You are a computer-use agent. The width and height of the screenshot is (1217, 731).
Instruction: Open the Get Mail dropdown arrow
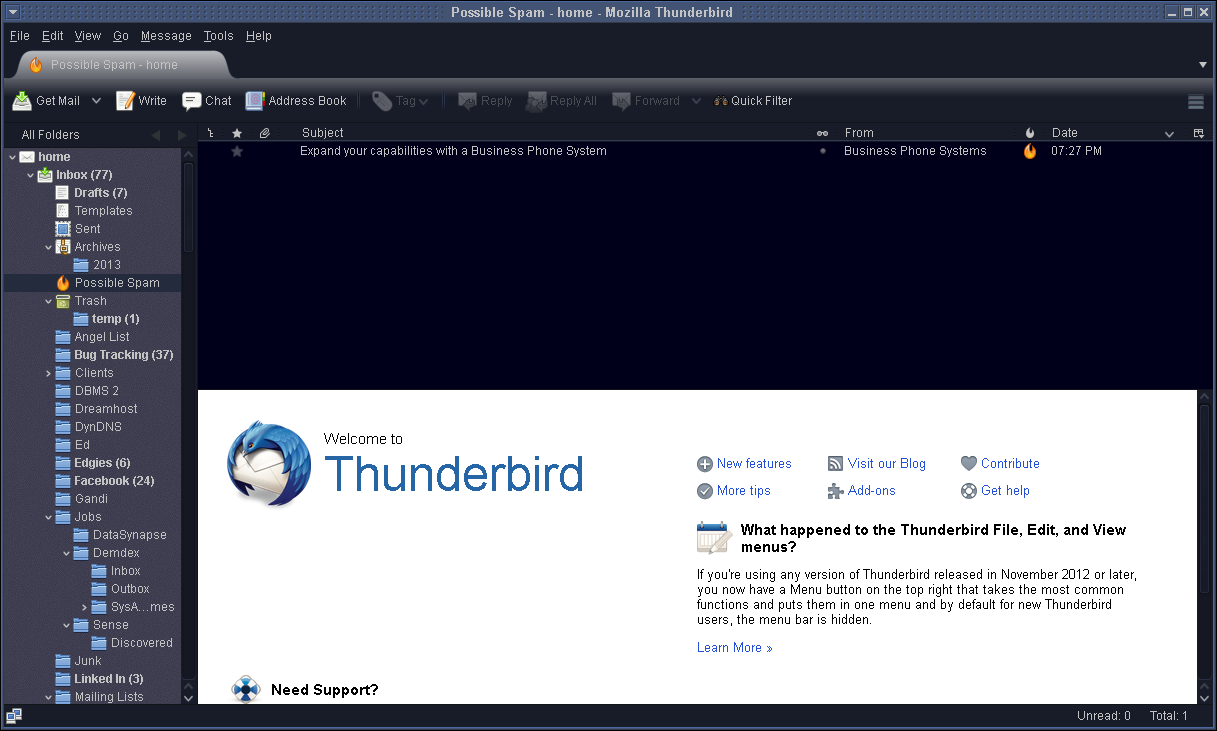[97, 101]
